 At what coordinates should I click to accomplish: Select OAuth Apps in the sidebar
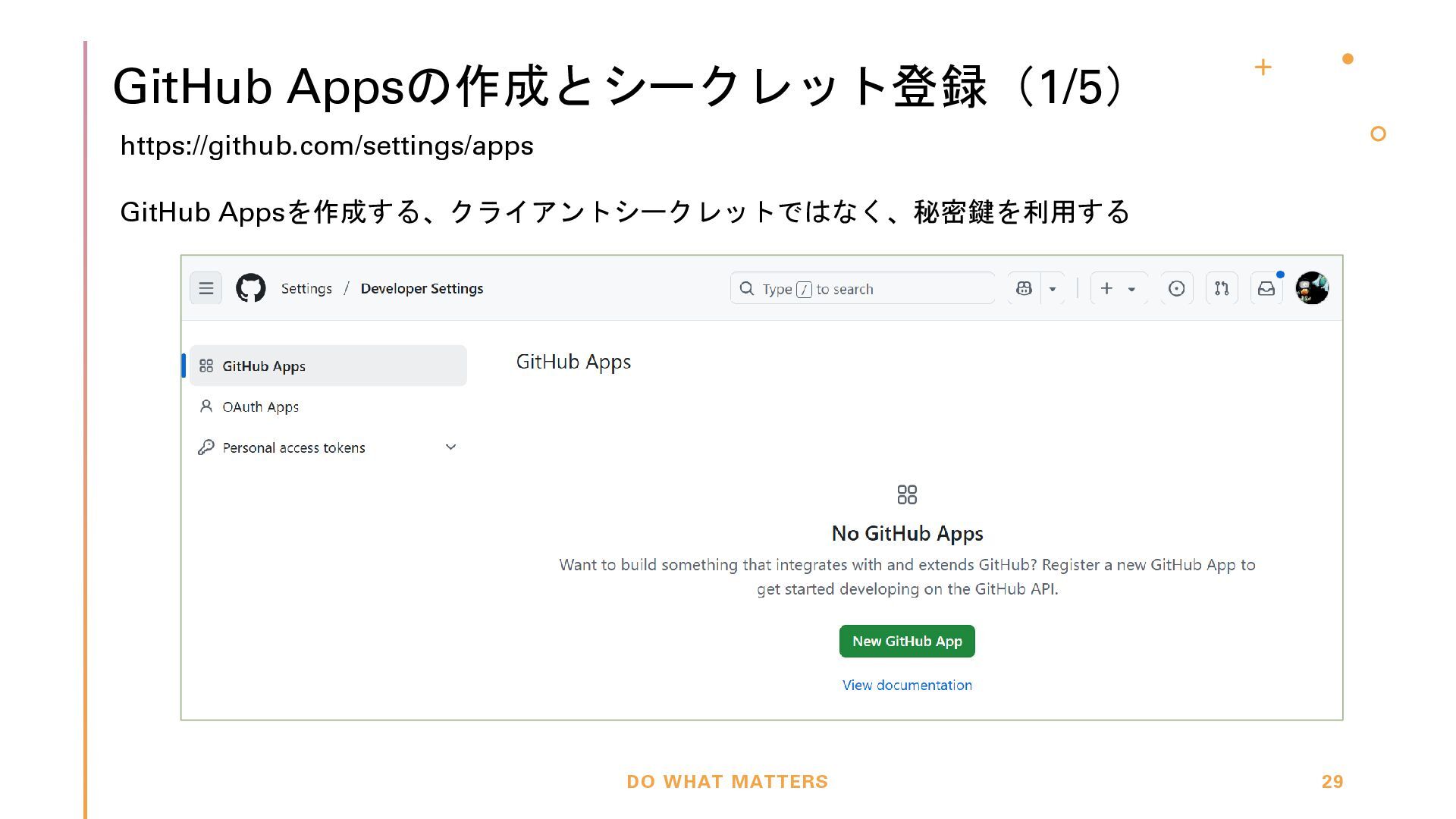click(328, 406)
